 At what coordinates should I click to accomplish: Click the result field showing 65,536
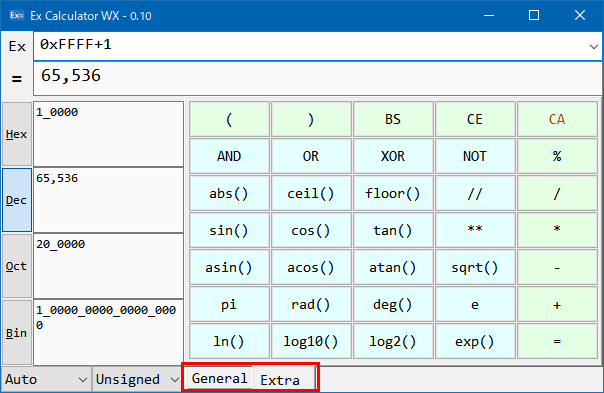tap(317, 79)
